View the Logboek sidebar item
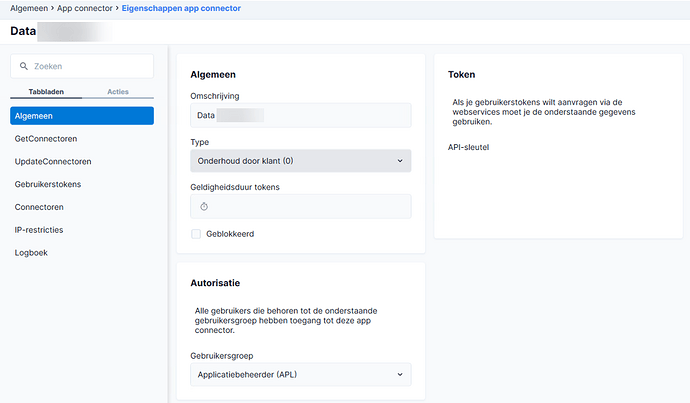This screenshot has height=403, width=690. [31, 253]
